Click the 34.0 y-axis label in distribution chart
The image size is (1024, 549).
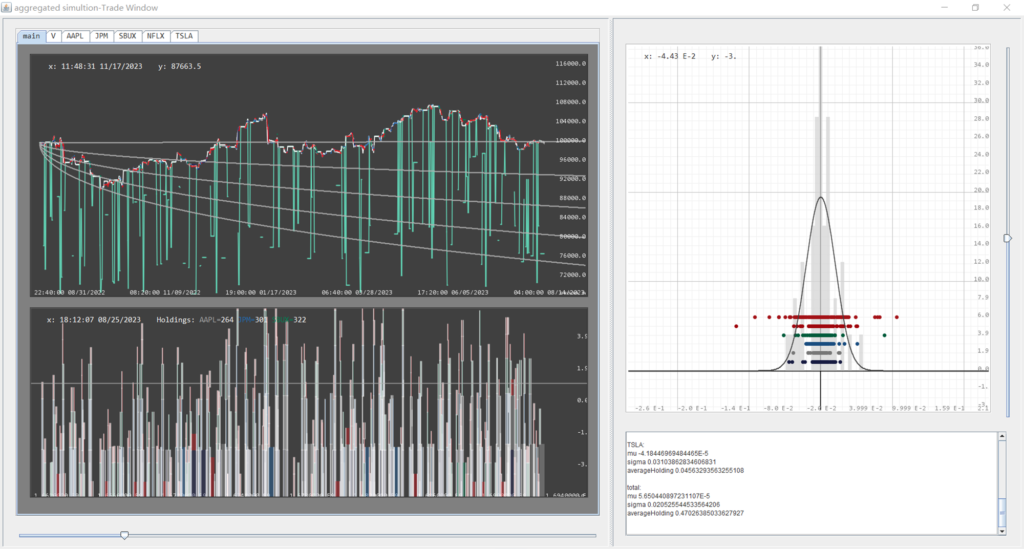click(x=982, y=65)
